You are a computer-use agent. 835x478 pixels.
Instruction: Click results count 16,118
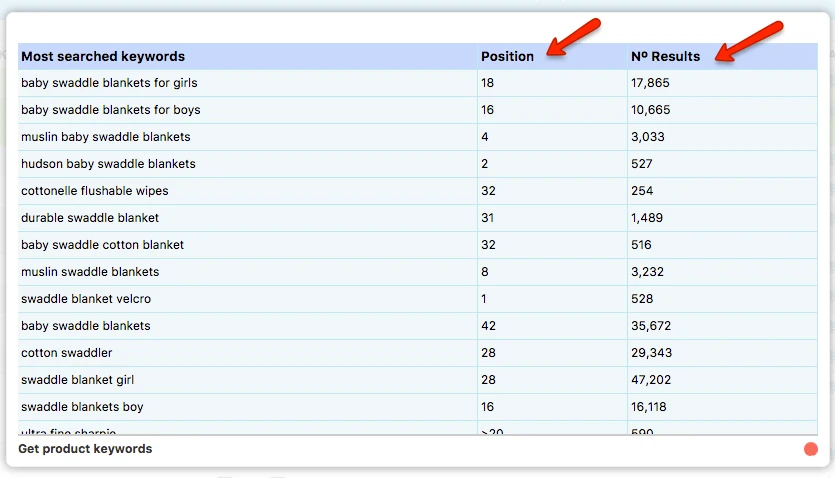(649, 407)
